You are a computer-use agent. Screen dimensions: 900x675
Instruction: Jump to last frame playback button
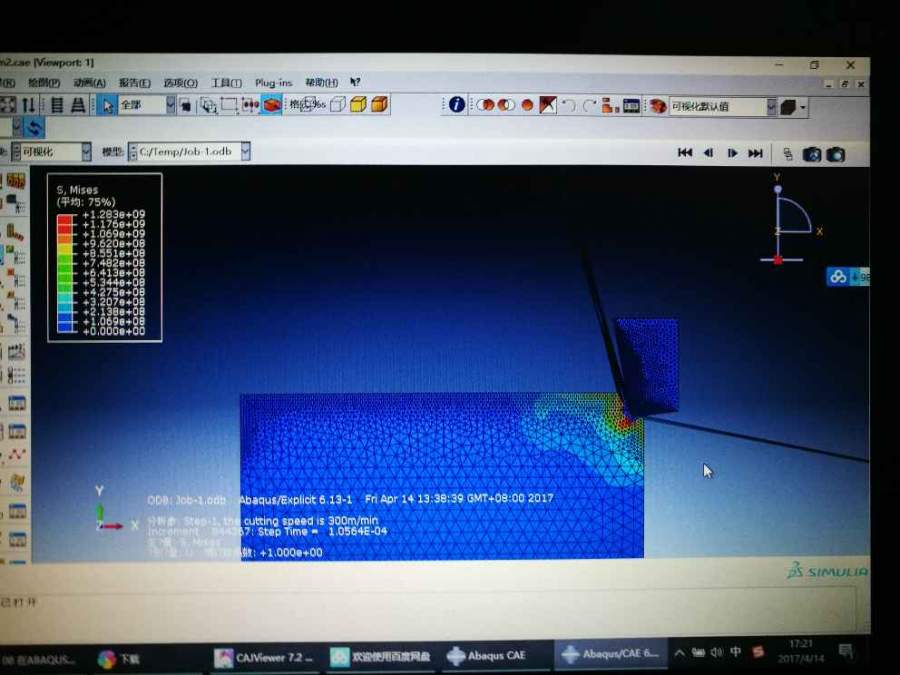pyautogui.click(x=755, y=153)
